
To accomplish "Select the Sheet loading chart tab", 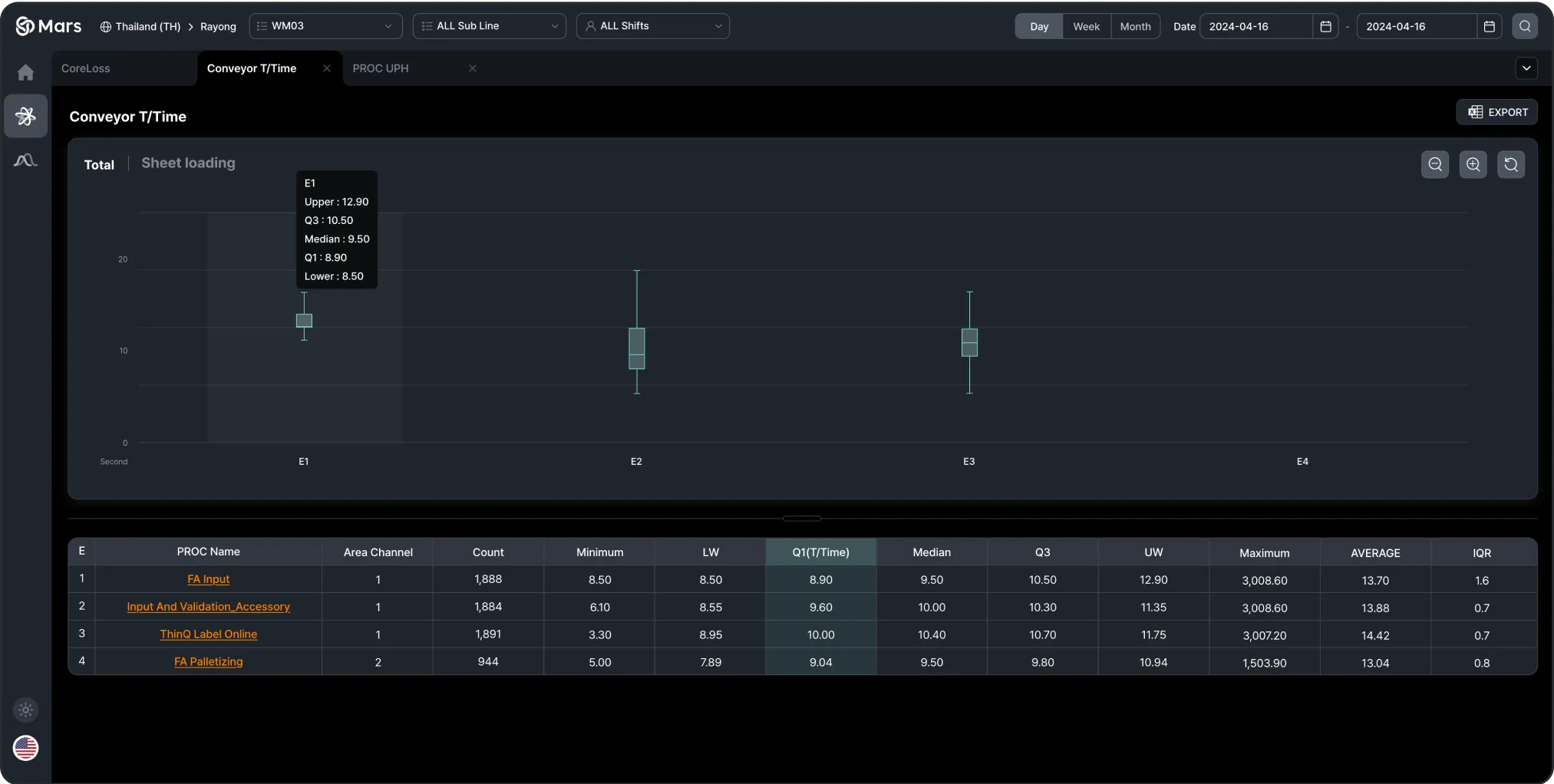I will pyautogui.click(x=188, y=163).
